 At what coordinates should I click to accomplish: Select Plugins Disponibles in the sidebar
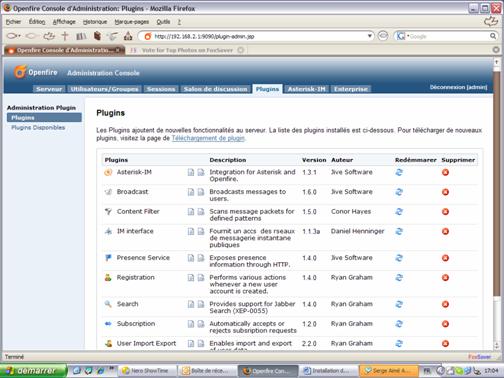(x=38, y=128)
